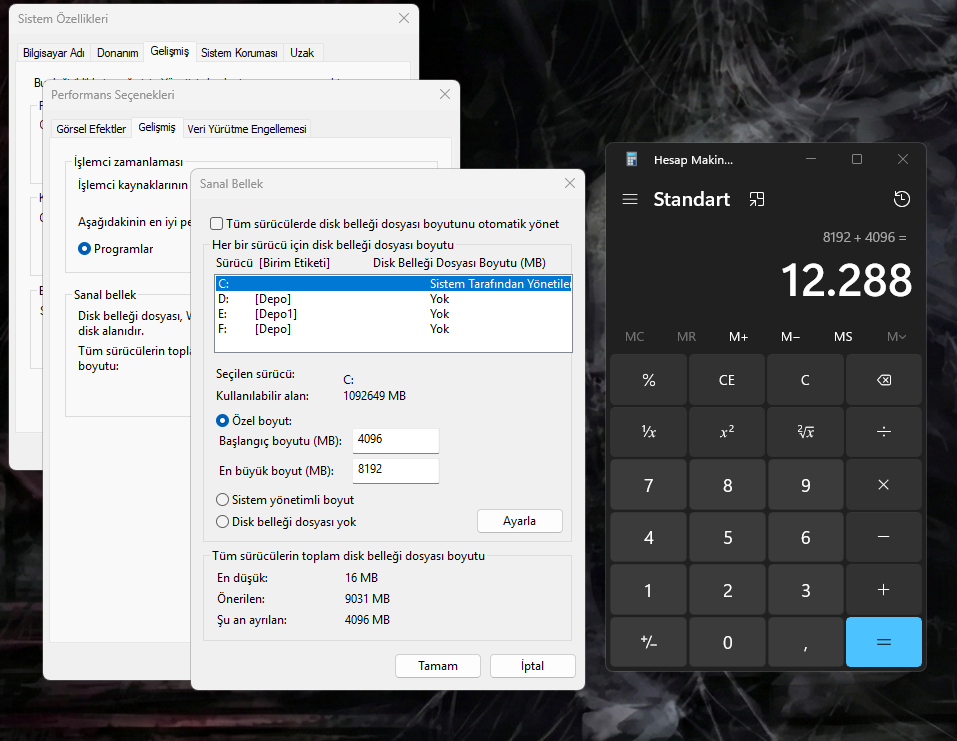Click the number 2 key
The image size is (957, 741).
(x=727, y=590)
